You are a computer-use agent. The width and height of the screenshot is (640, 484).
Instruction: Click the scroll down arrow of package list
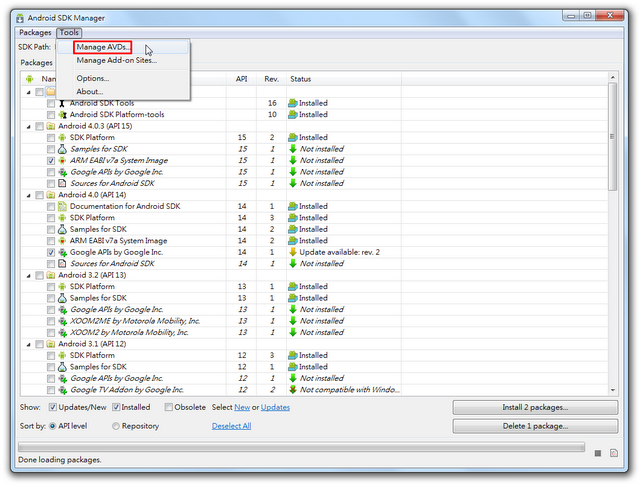pyautogui.click(x=612, y=390)
